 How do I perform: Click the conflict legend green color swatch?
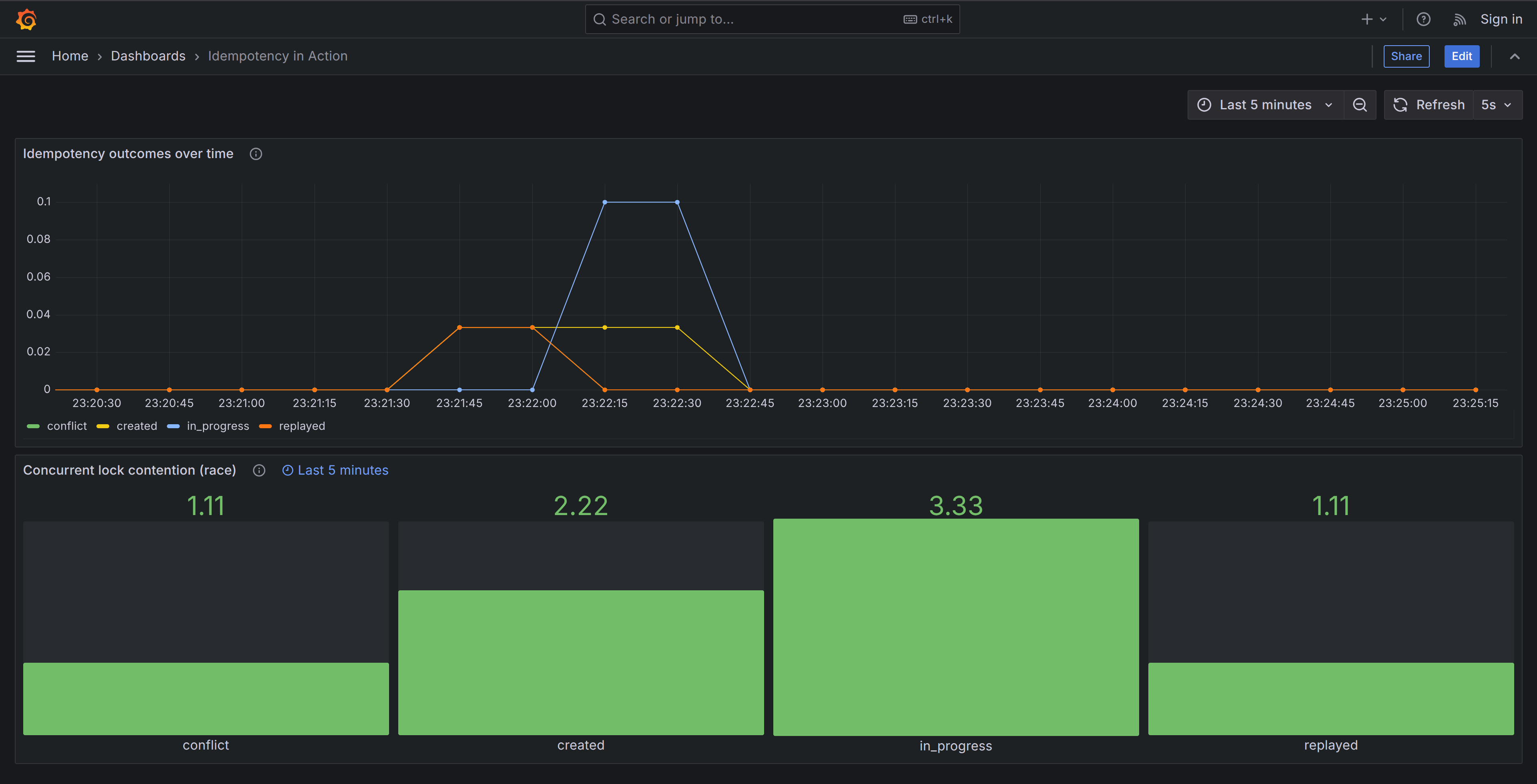pyautogui.click(x=33, y=426)
